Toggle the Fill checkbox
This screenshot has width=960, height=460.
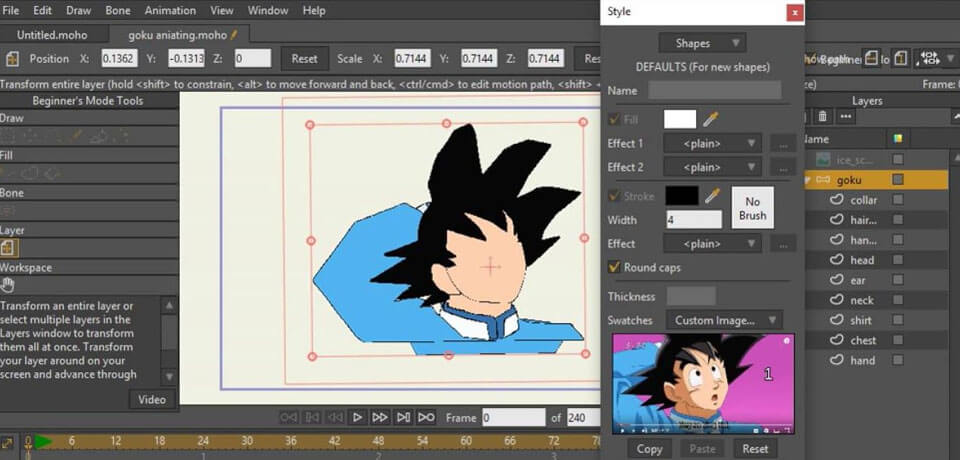(613, 119)
